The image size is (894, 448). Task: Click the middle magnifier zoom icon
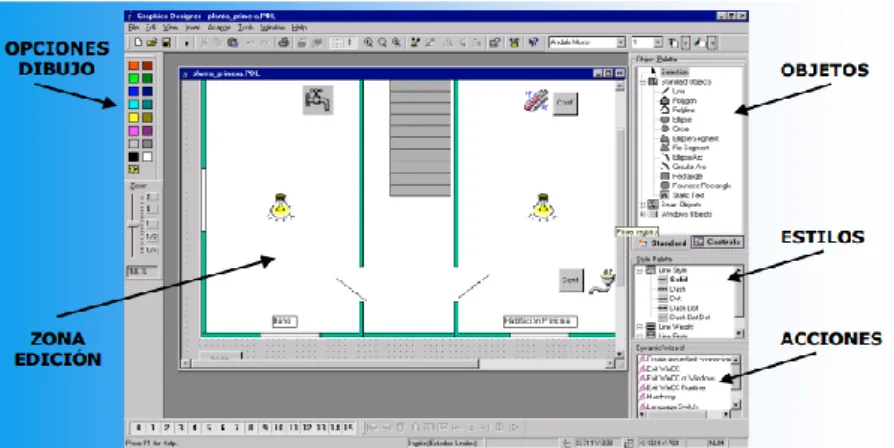tap(382, 43)
